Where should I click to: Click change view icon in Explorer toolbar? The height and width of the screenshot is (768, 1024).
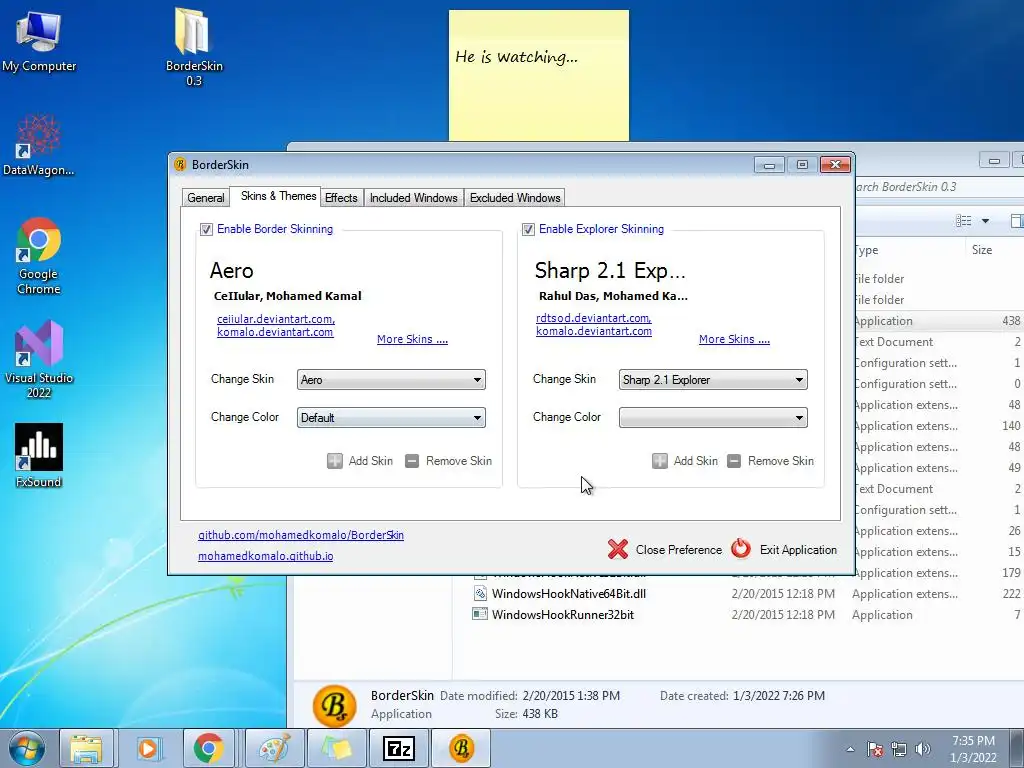[963, 221]
